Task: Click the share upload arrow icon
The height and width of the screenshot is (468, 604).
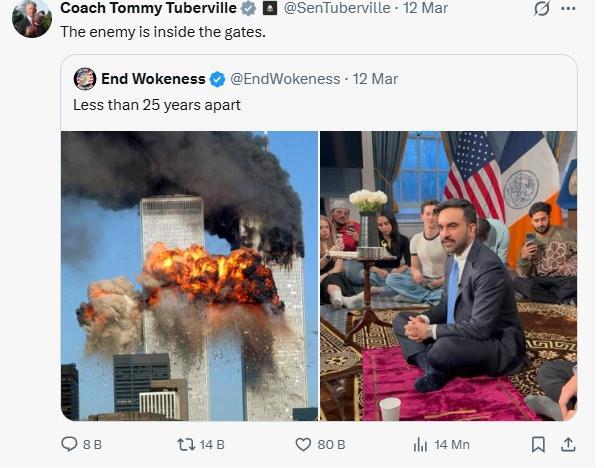Action: point(568,444)
